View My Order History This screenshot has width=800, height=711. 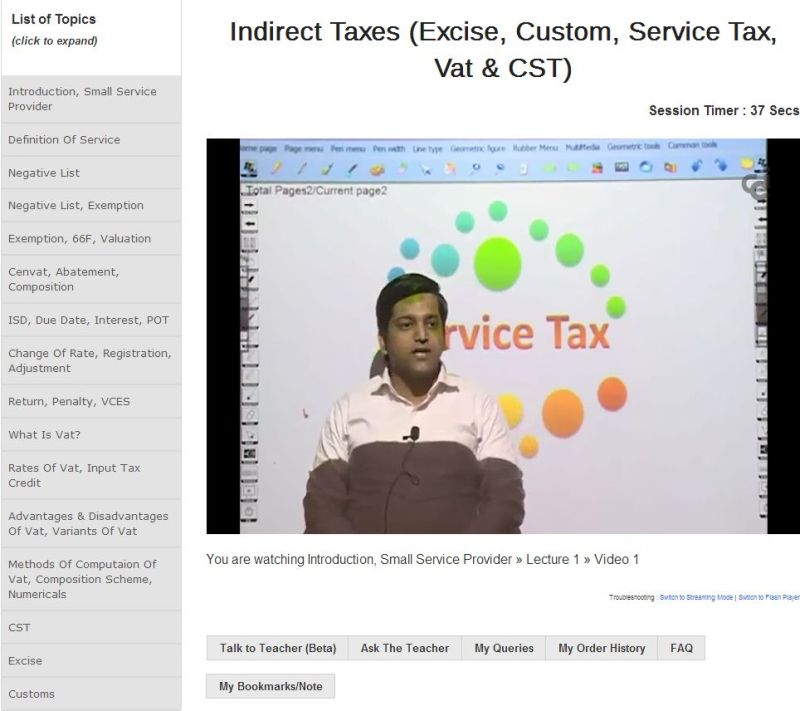click(x=601, y=648)
